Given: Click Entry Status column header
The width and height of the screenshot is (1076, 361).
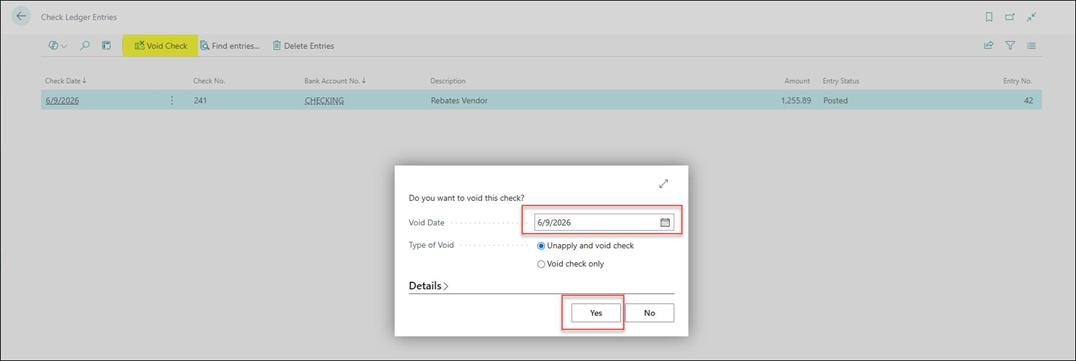Looking at the screenshot, I should pos(841,81).
